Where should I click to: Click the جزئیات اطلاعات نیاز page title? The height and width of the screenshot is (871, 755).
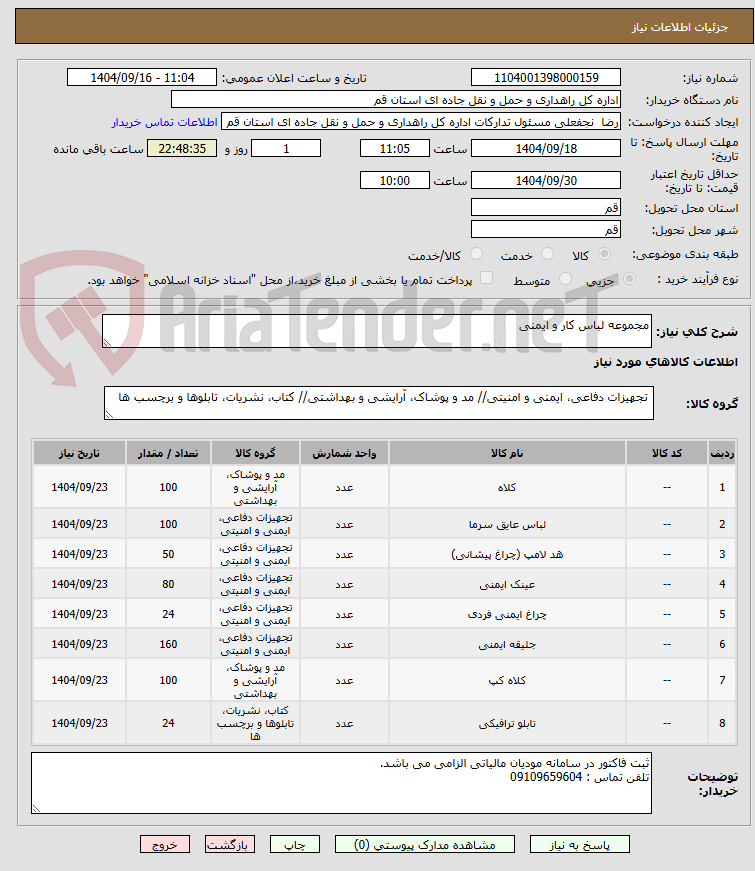(679, 27)
